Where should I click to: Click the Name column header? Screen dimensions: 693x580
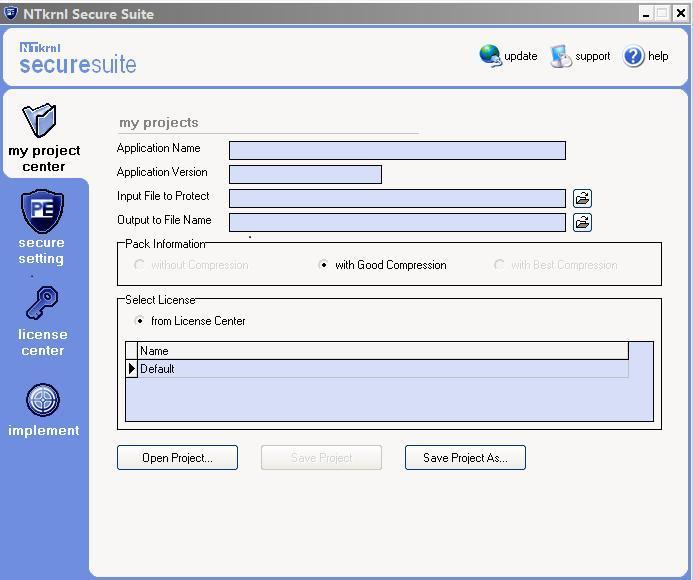(x=383, y=351)
